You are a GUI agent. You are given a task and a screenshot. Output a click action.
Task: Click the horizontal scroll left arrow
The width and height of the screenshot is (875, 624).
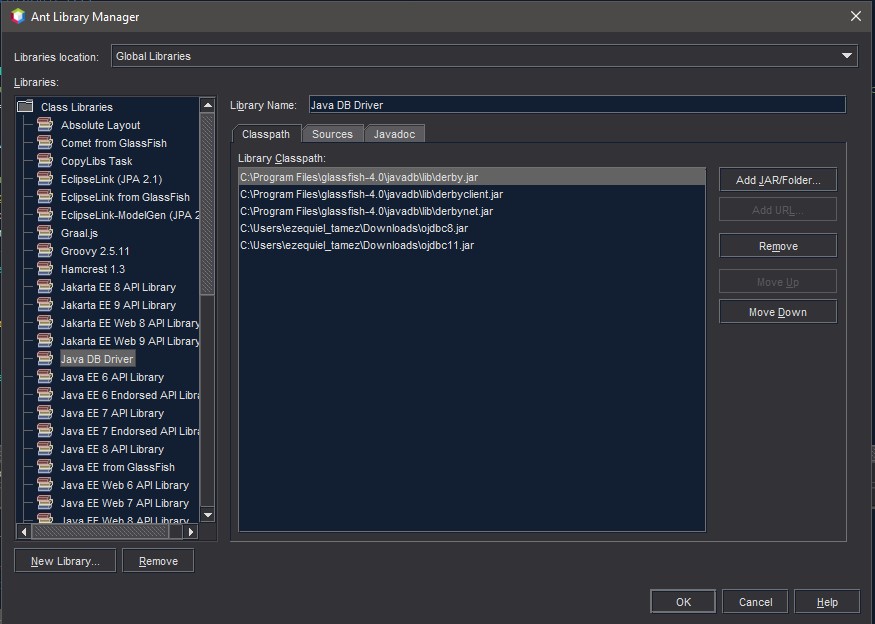[x=24, y=532]
